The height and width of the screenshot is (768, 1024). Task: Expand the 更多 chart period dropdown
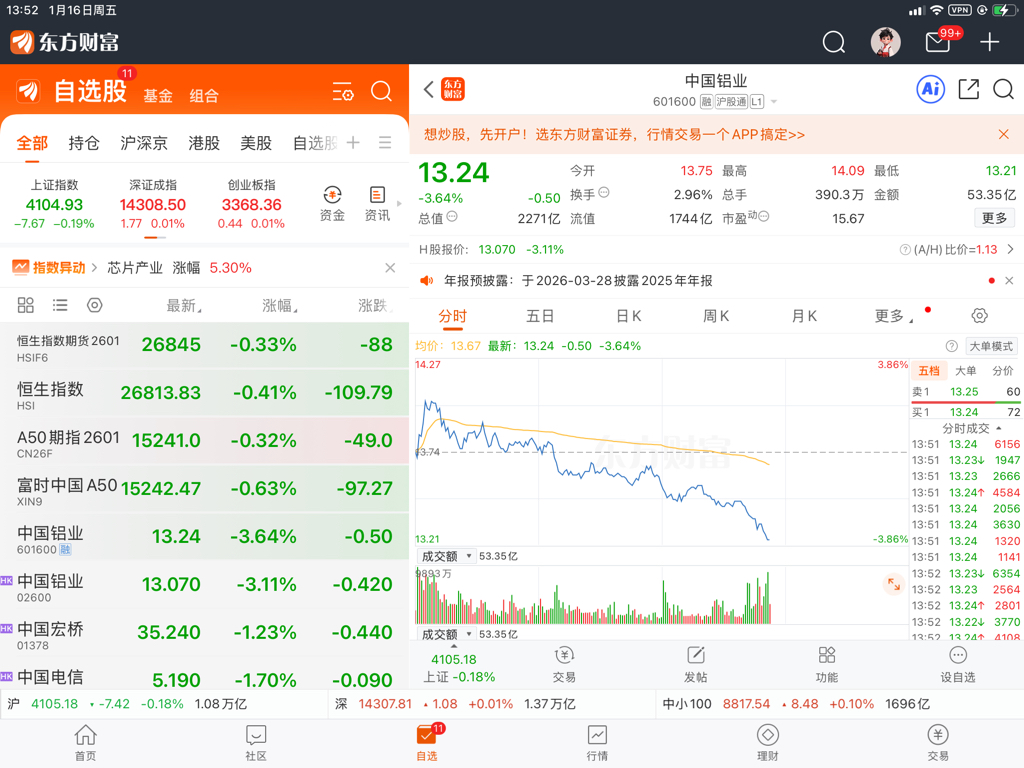coord(894,317)
